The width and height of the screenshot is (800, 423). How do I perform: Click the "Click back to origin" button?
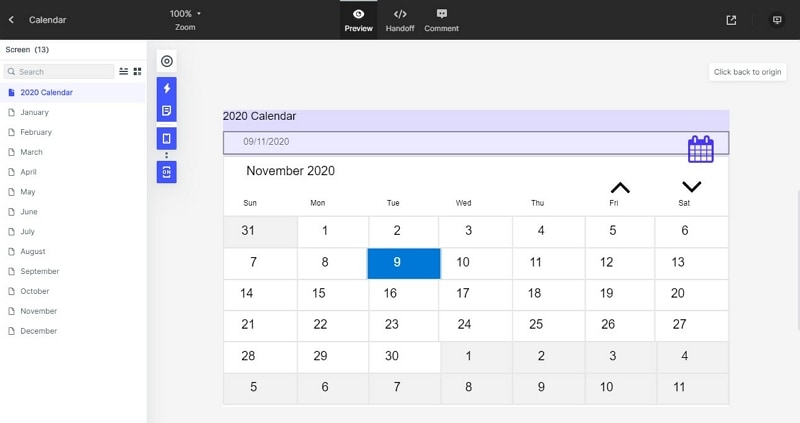click(x=749, y=72)
